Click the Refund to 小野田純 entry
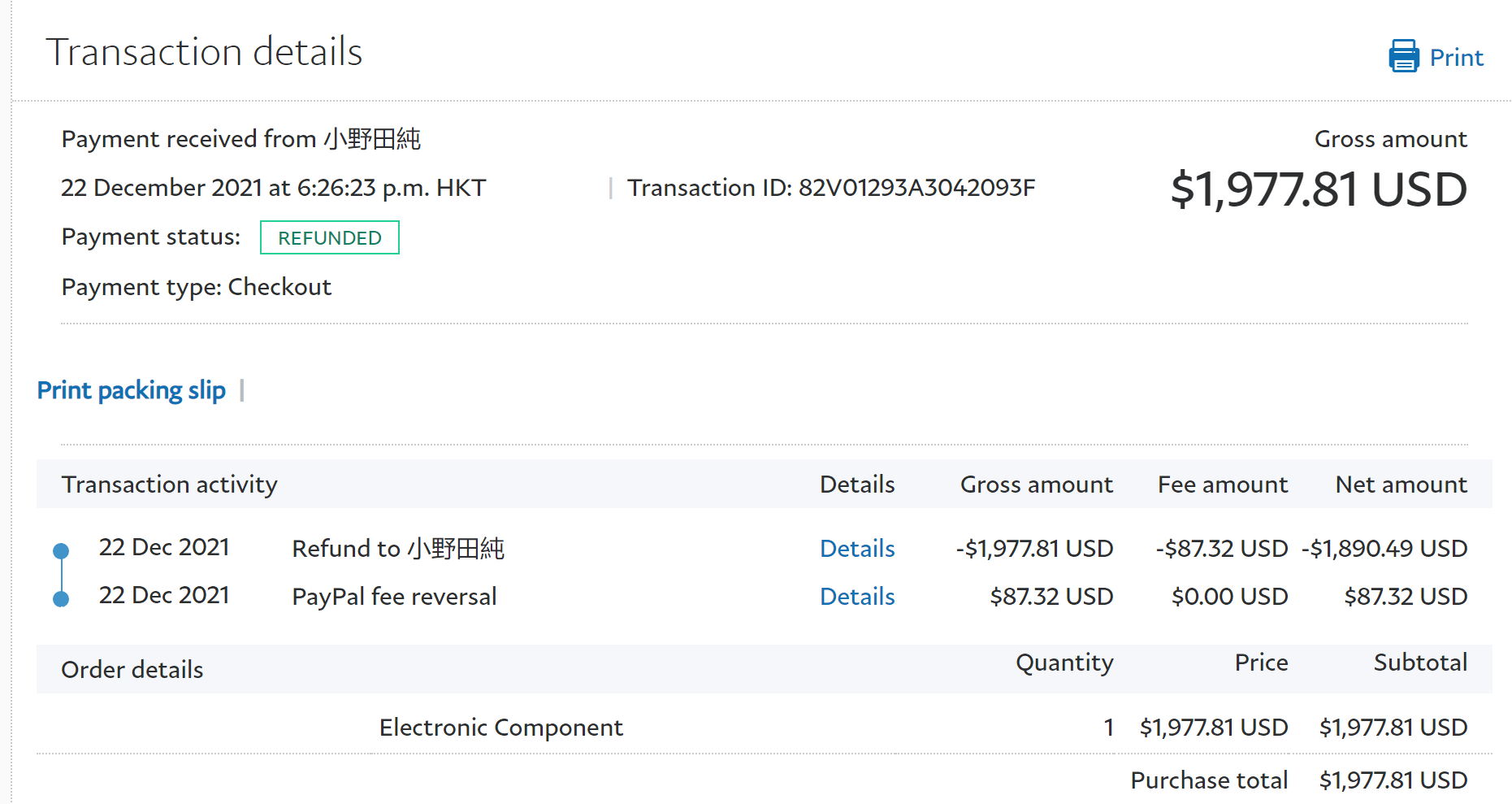 tap(398, 549)
